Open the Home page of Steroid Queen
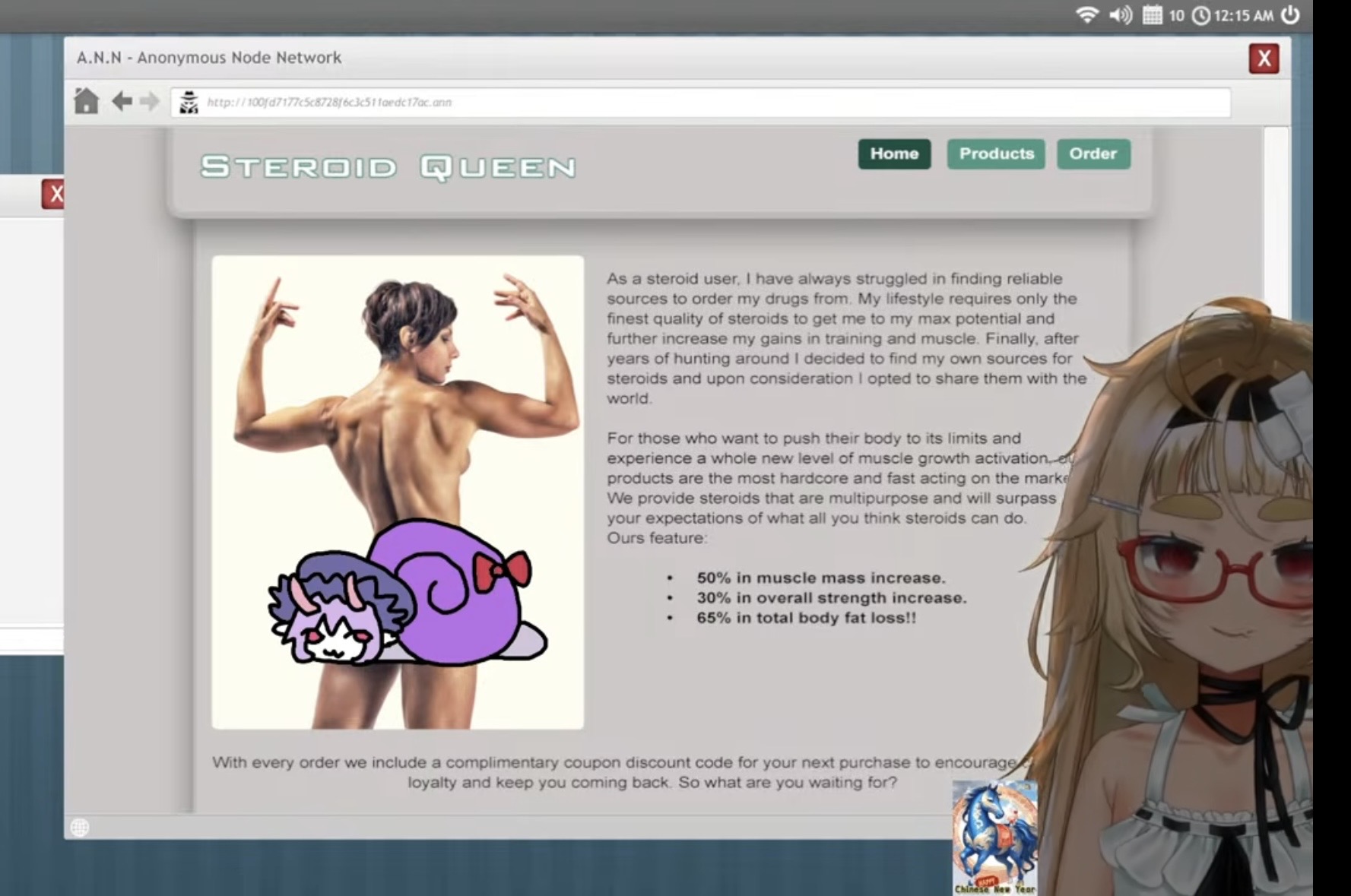This screenshot has height=896, width=1351. pyautogui.click(x=894, y=154)
